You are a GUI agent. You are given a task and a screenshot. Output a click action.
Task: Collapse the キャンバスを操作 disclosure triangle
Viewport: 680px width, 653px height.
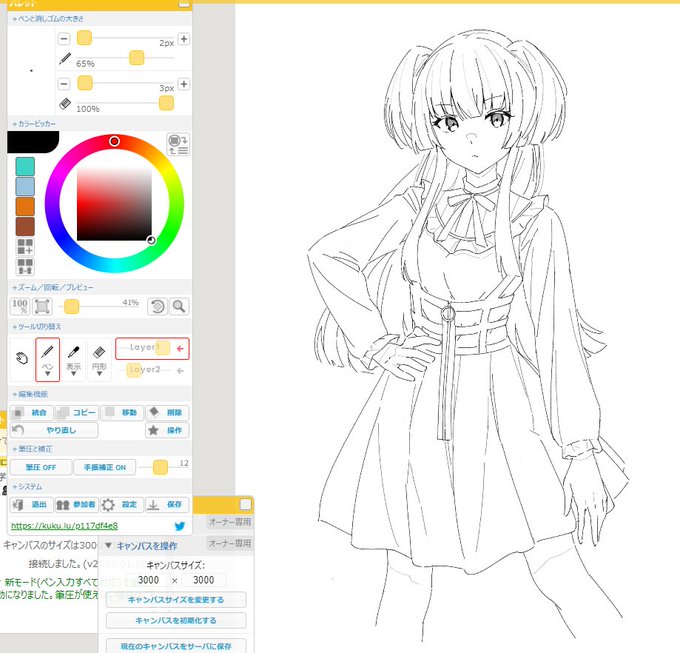tap(108, 545)
